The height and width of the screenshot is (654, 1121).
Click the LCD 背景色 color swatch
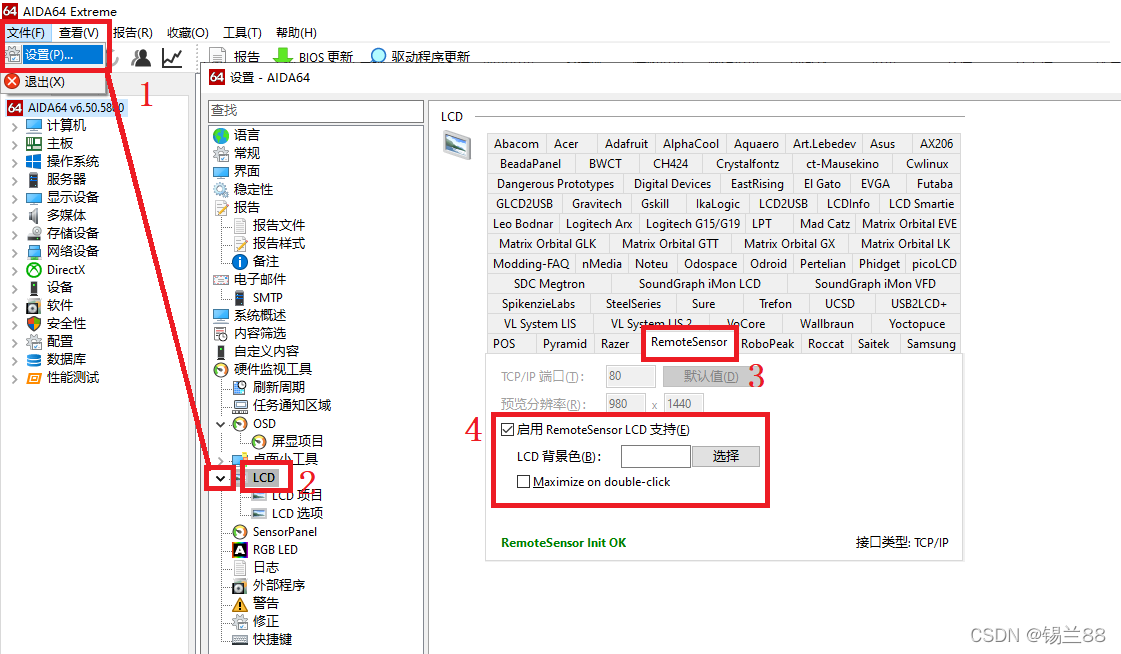click(x=656, y=456)
